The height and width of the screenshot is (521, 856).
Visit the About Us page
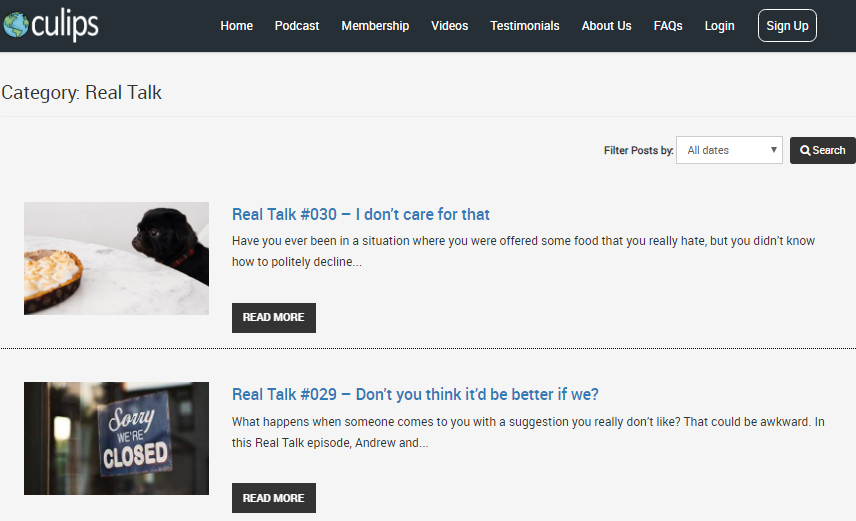[606, 26]
